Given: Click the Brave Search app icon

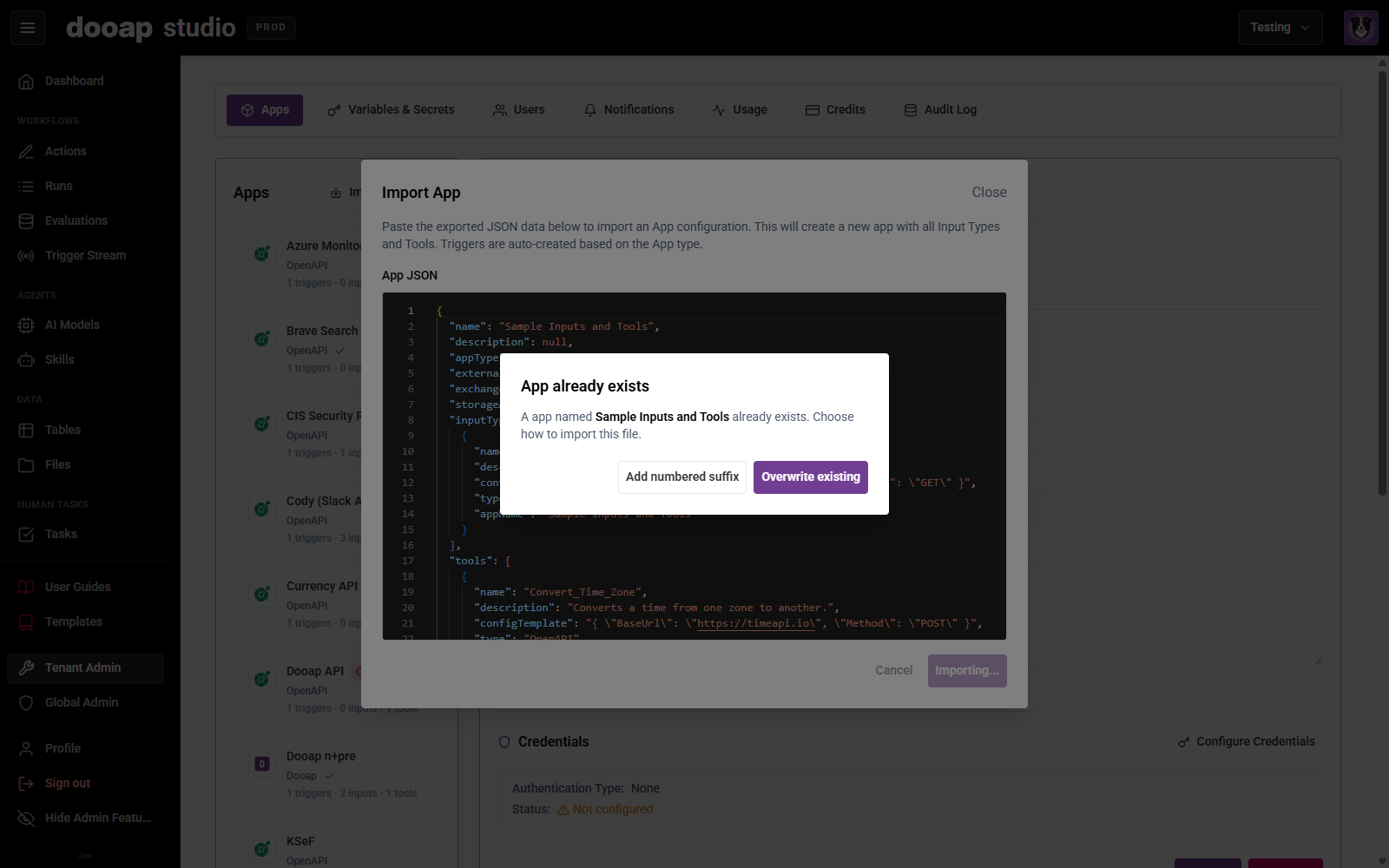Looking at the screenshot, I should 261,339.
